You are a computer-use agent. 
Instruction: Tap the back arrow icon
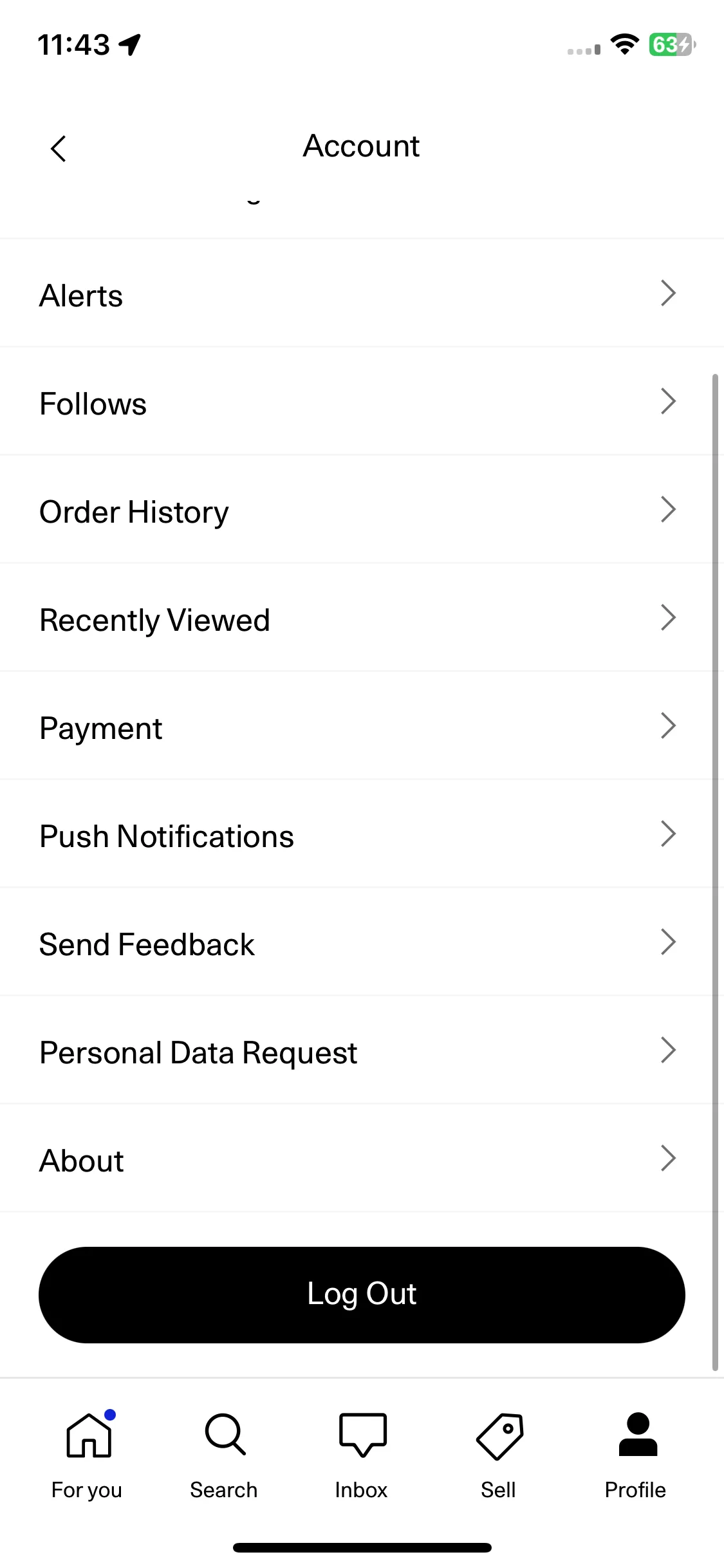point(59,149)
